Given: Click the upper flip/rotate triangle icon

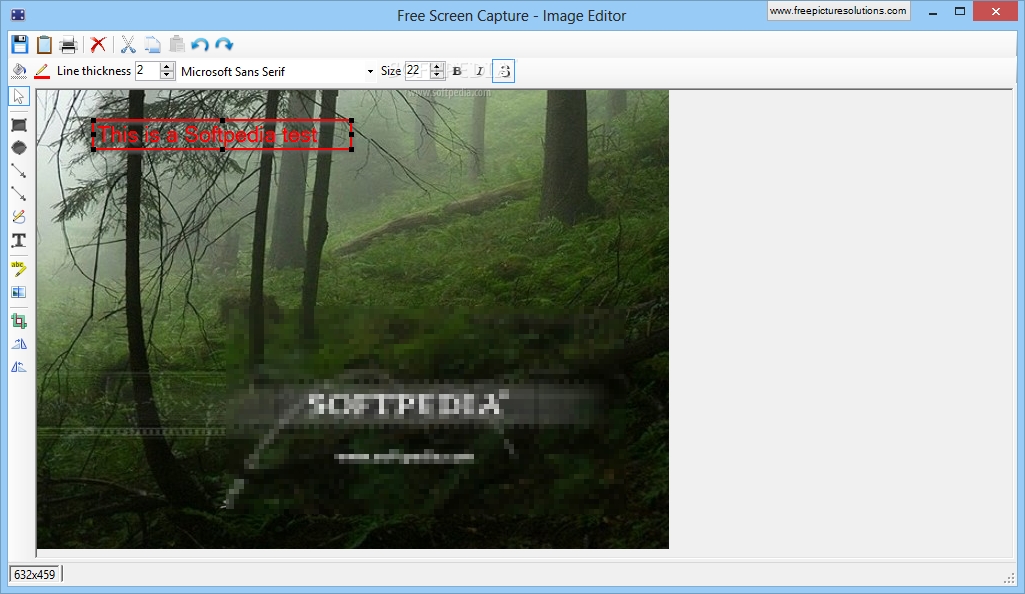Looking at the screenshot, I should [19, 344].
